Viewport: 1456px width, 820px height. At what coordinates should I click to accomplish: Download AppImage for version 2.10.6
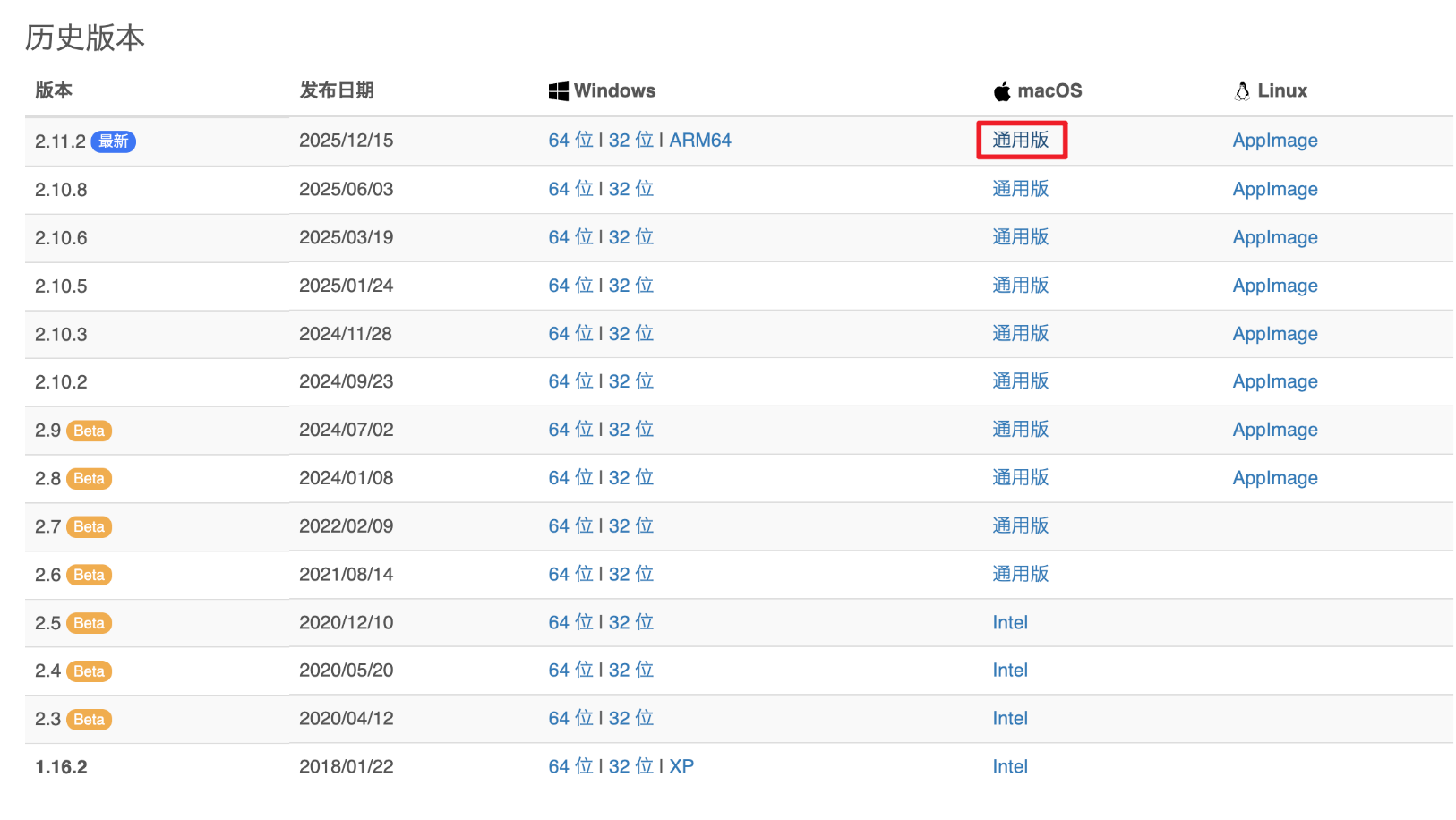tap(1275, 238)
